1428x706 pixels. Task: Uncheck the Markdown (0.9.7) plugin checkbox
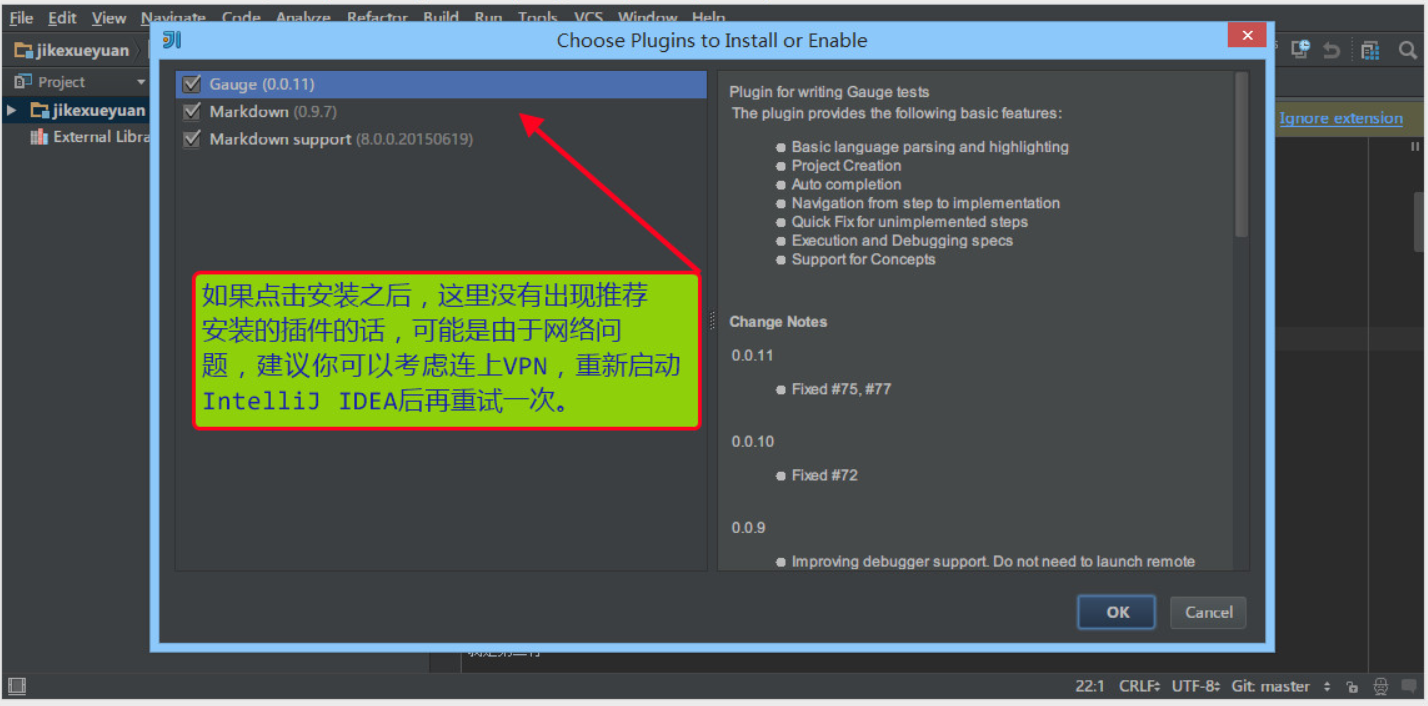point(192,112)
